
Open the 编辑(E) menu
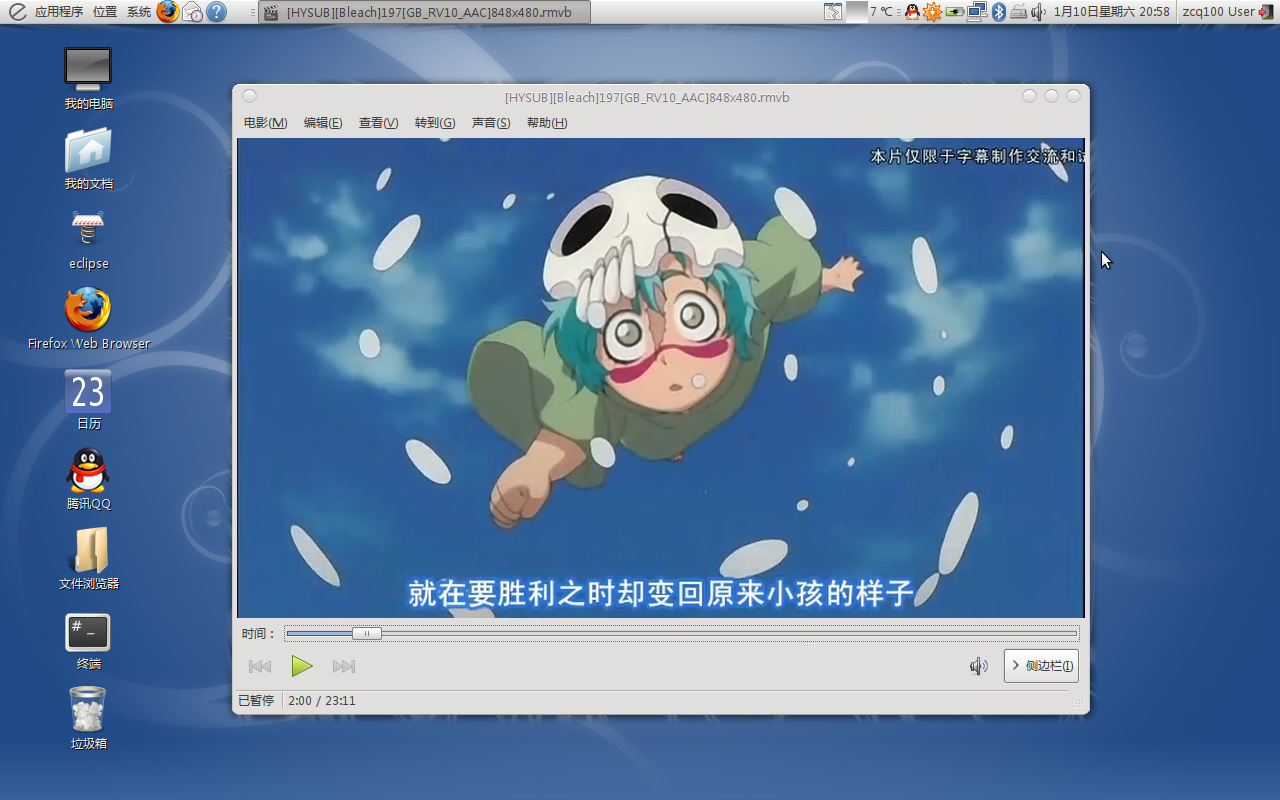[x=323, y=123]
